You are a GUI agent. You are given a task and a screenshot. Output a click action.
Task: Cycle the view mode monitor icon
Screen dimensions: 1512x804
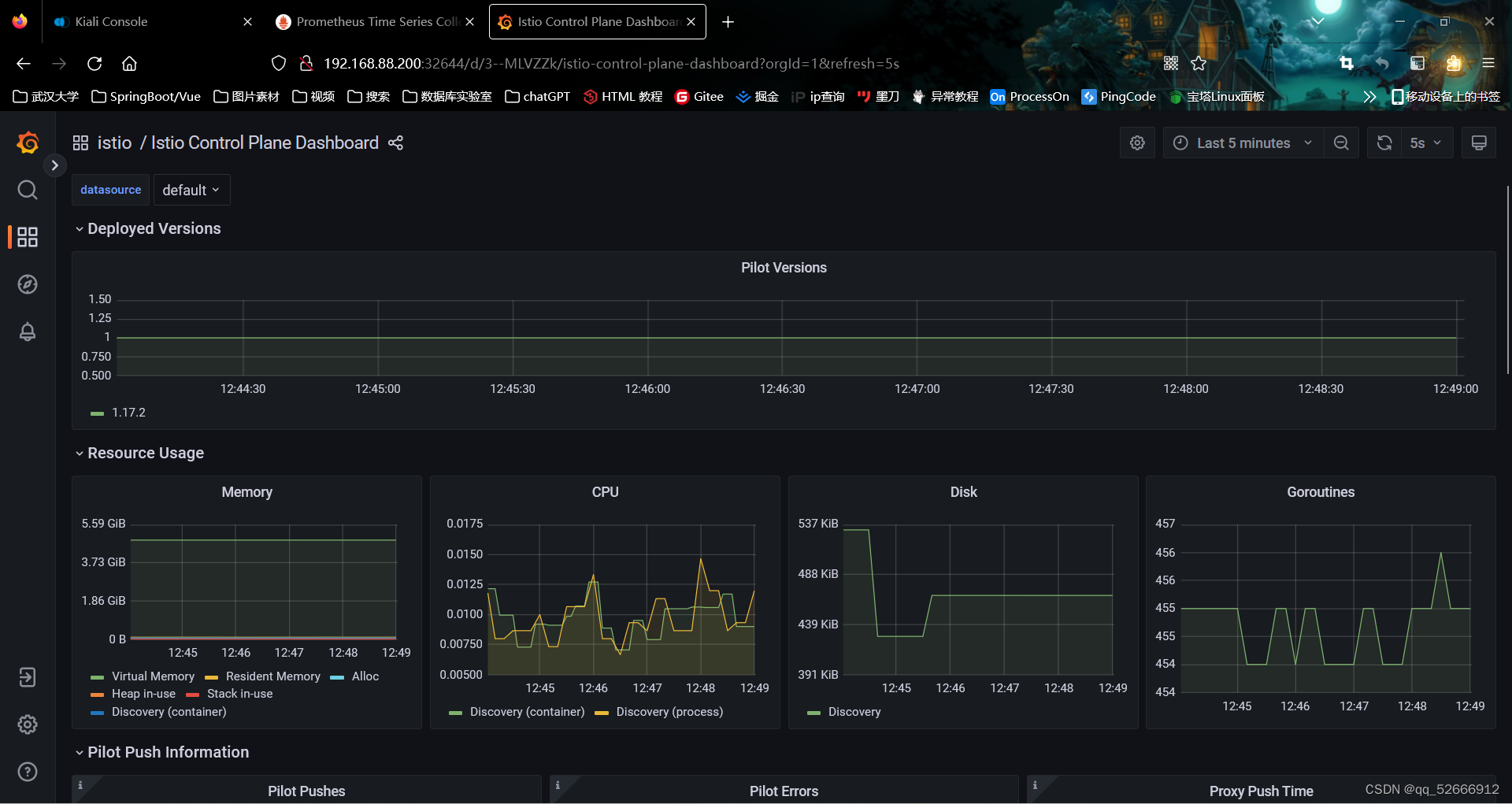[1479, 143]
